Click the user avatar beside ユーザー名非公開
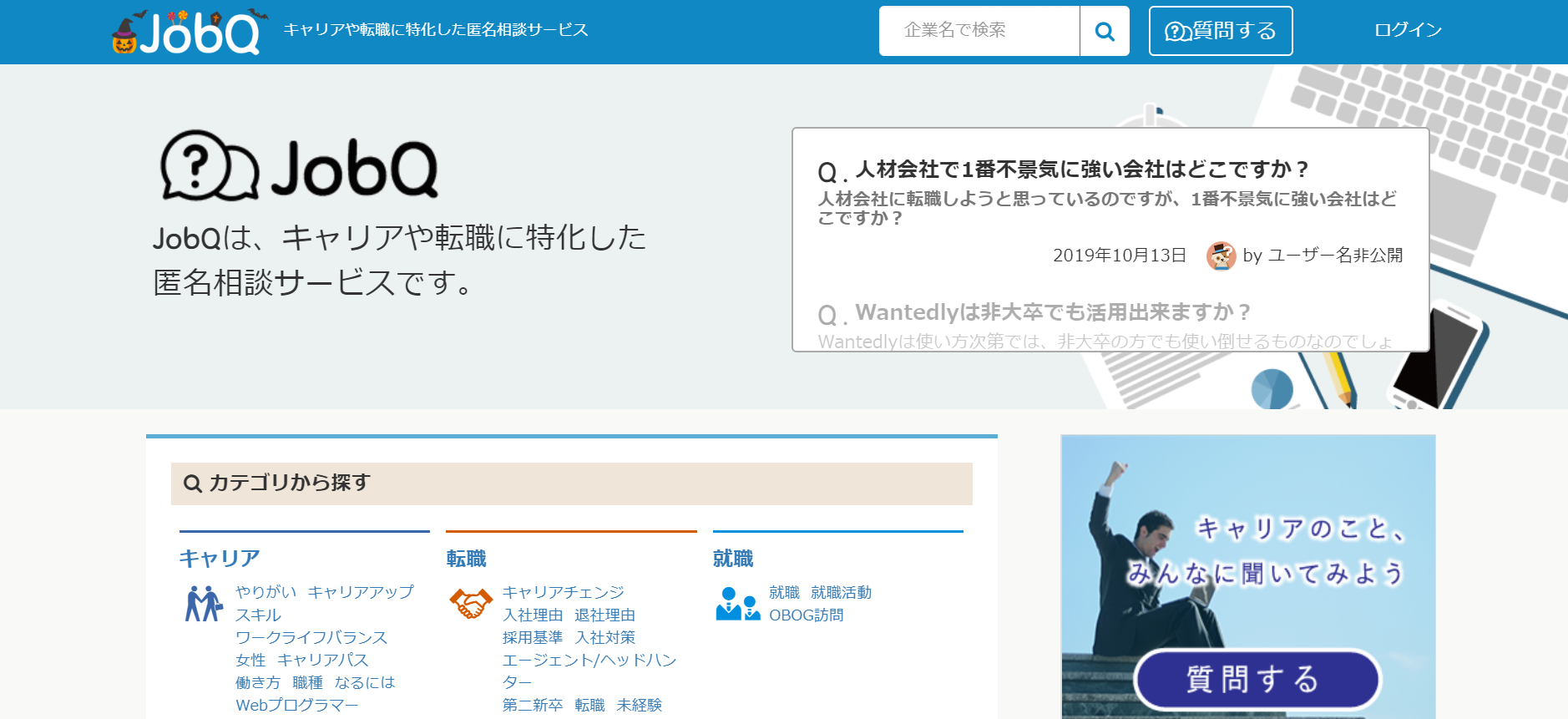The height and width of the screenshot is (719, 1568). click(x=1221, y=256)
